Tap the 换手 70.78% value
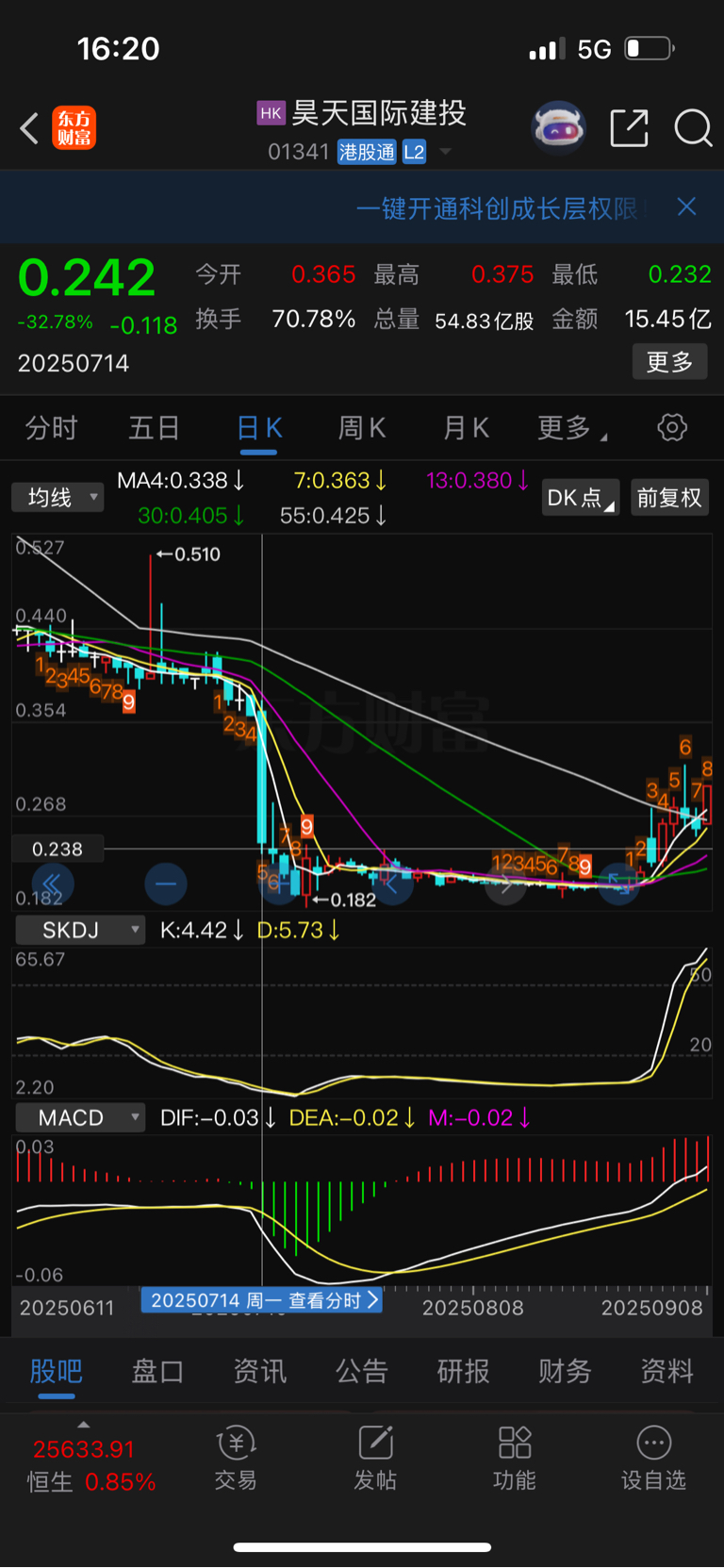 pyautogui.click(x=313, y=320)
